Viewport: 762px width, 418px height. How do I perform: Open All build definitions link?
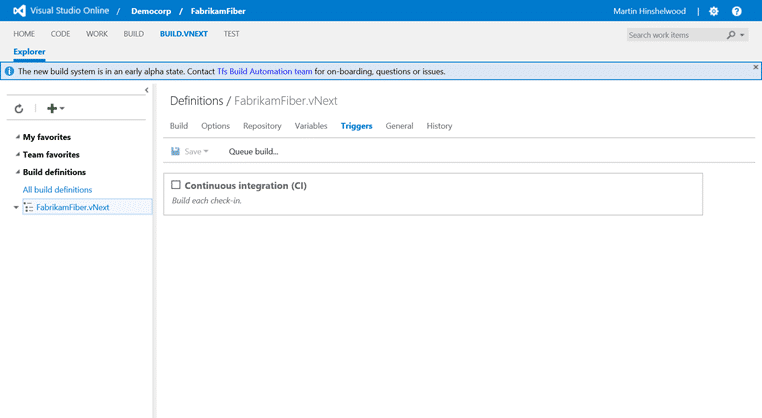[57, 190]
